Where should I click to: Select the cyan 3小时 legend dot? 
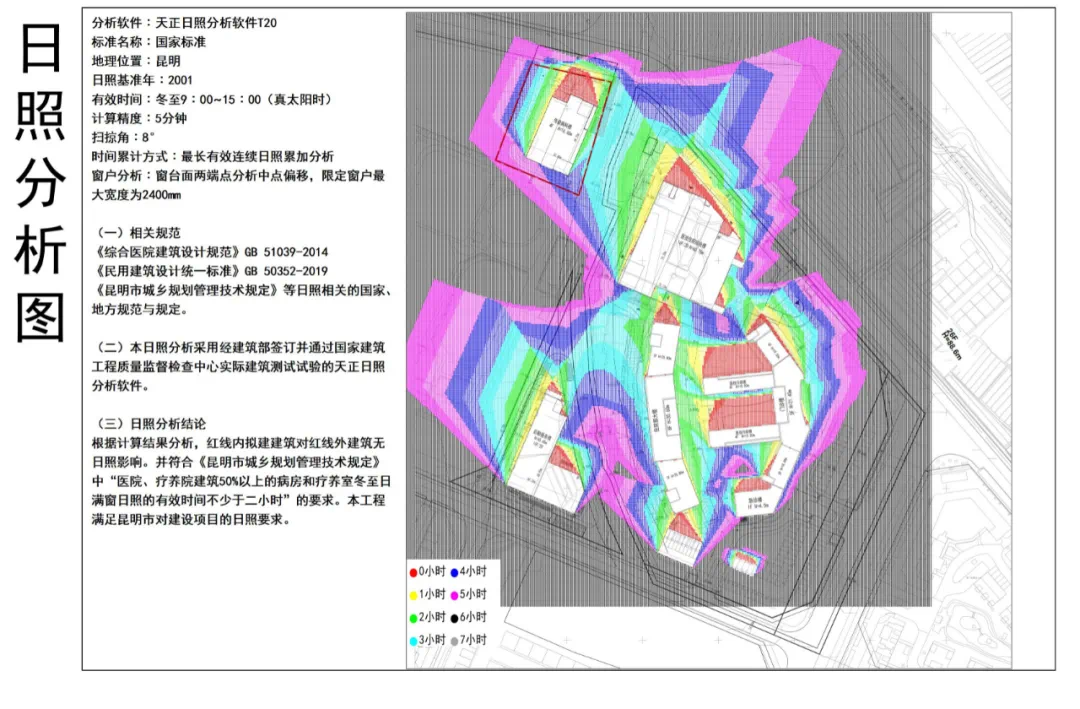pos(413,641)
